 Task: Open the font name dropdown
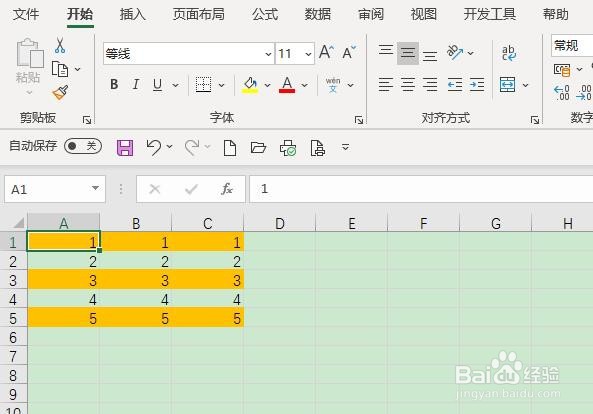click(x=268, y=54)
